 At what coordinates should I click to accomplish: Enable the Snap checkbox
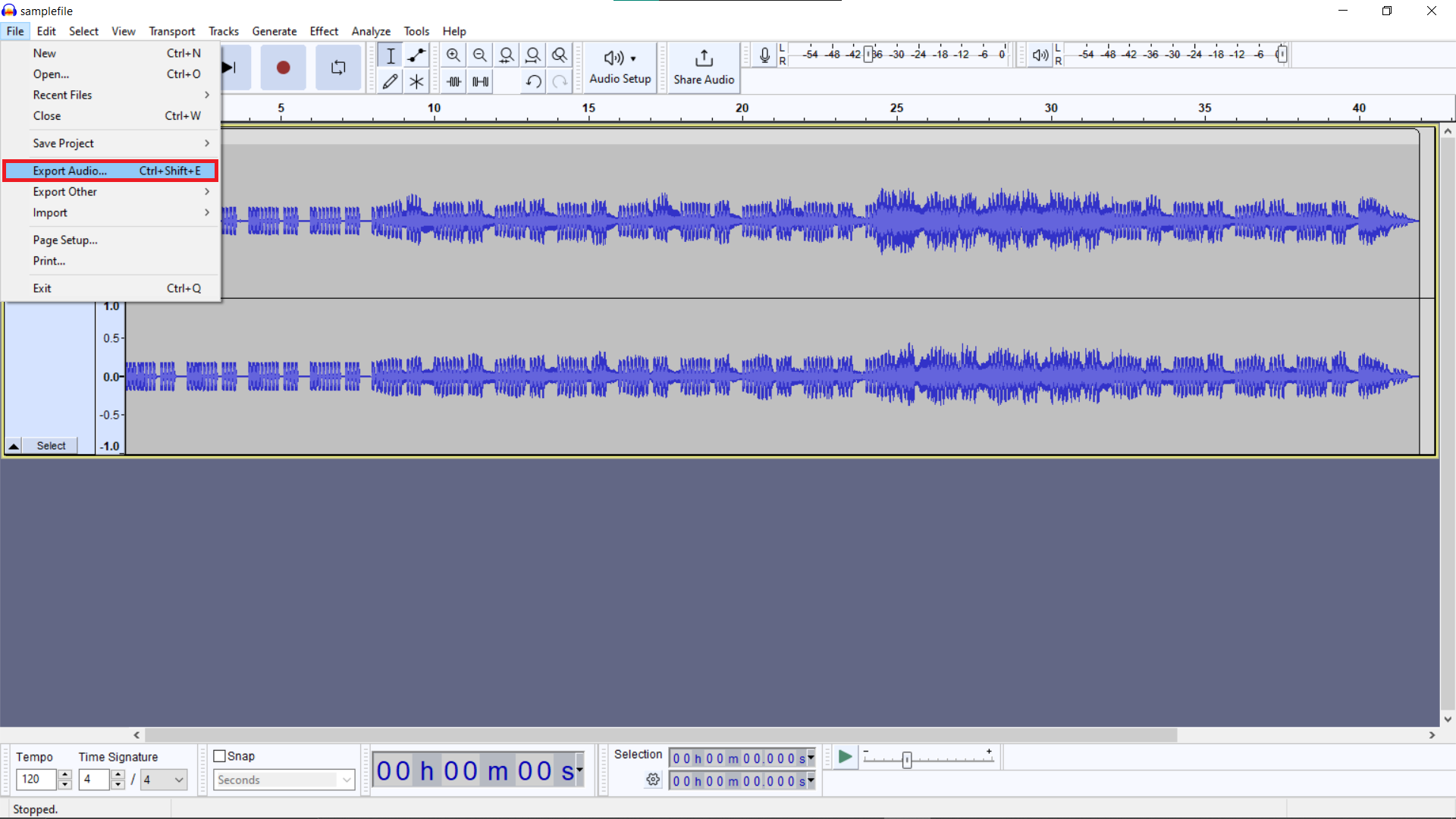click(219, 755)
